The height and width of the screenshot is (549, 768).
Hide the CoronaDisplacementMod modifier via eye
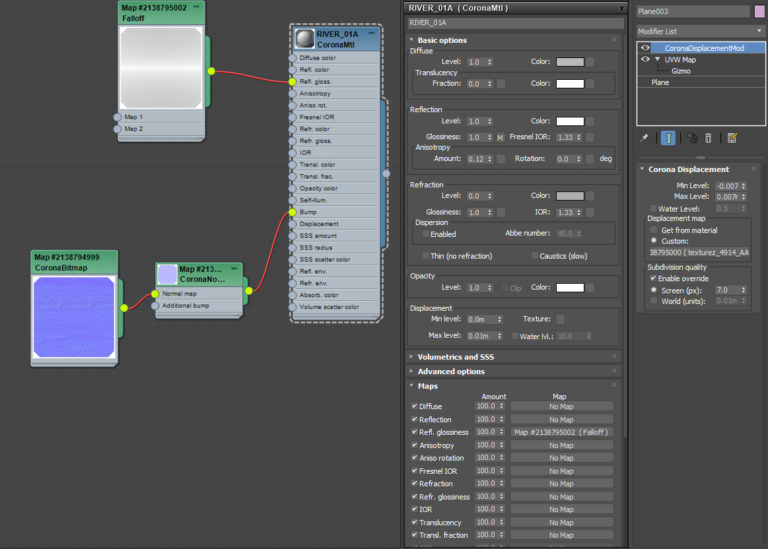pos(645,48)
